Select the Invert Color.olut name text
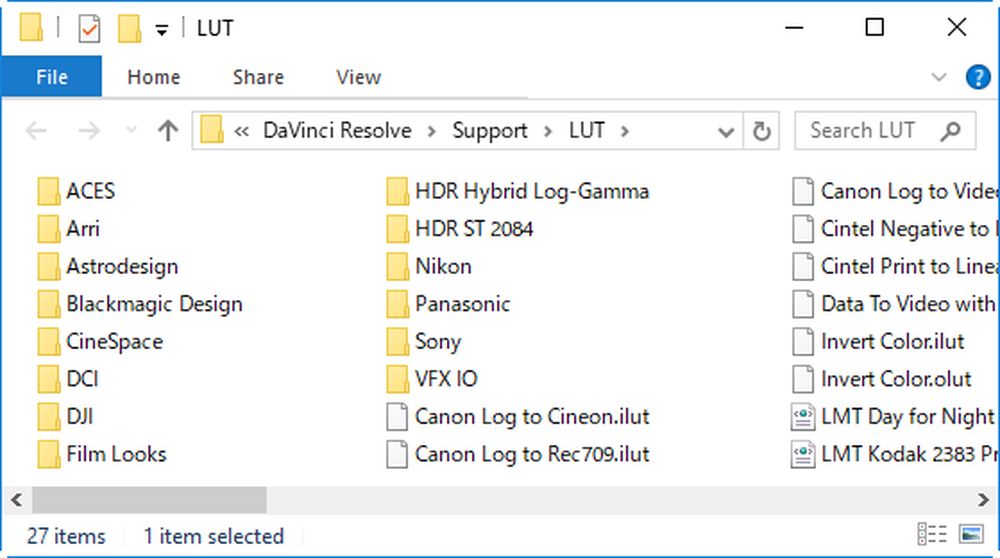1000x558 pixels. point(896,379)
